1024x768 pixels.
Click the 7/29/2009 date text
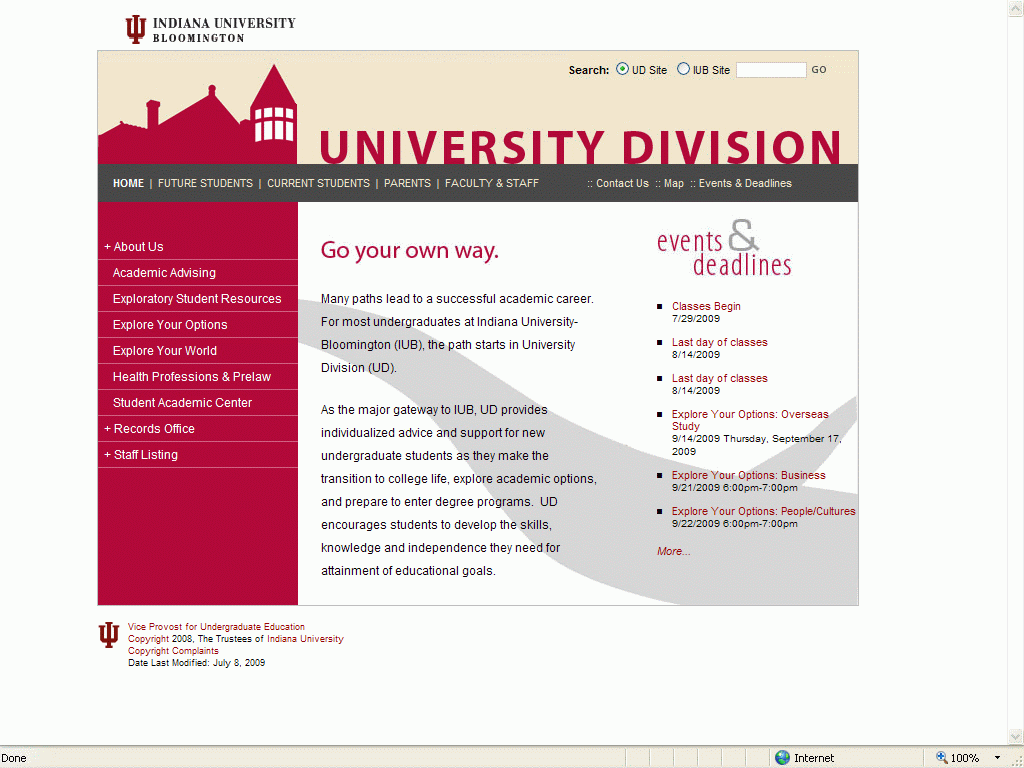(x=696, y=319)
